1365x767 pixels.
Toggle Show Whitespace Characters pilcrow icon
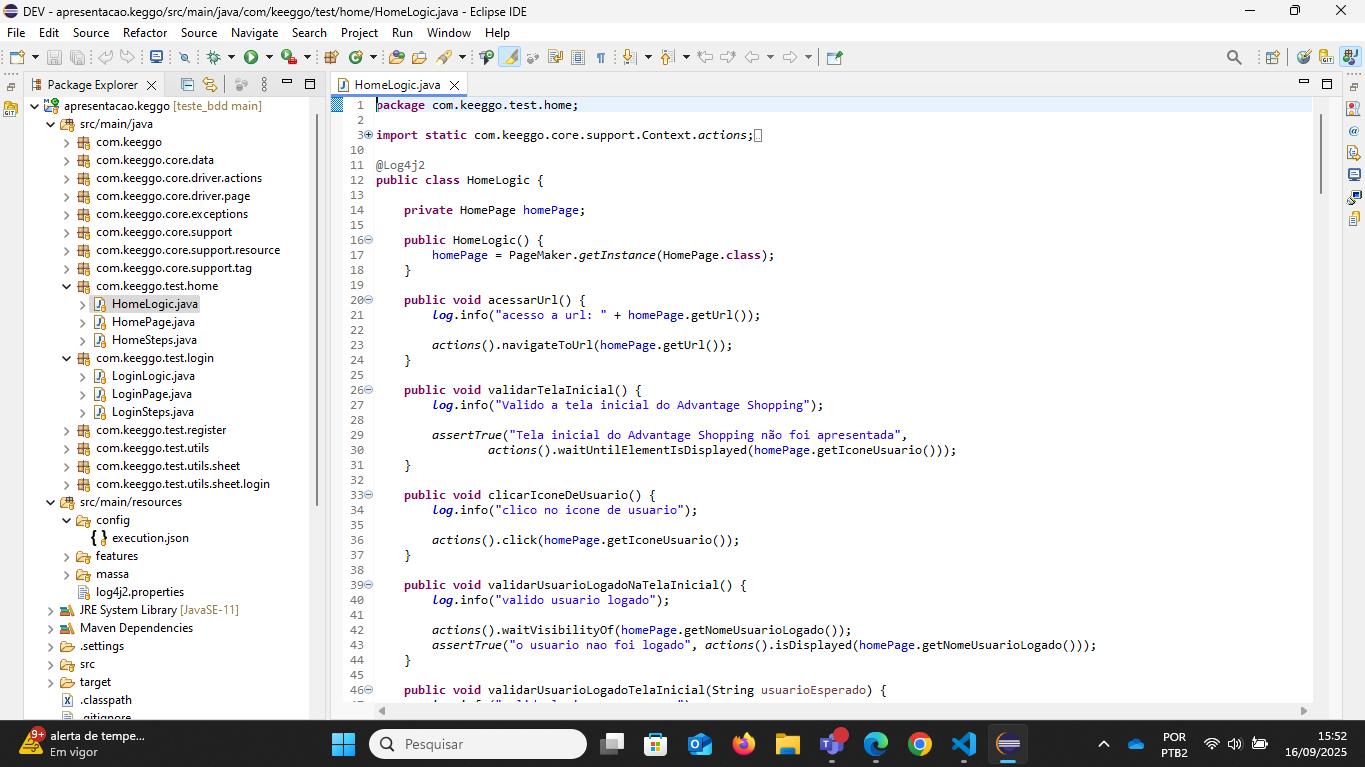(601, 57)
